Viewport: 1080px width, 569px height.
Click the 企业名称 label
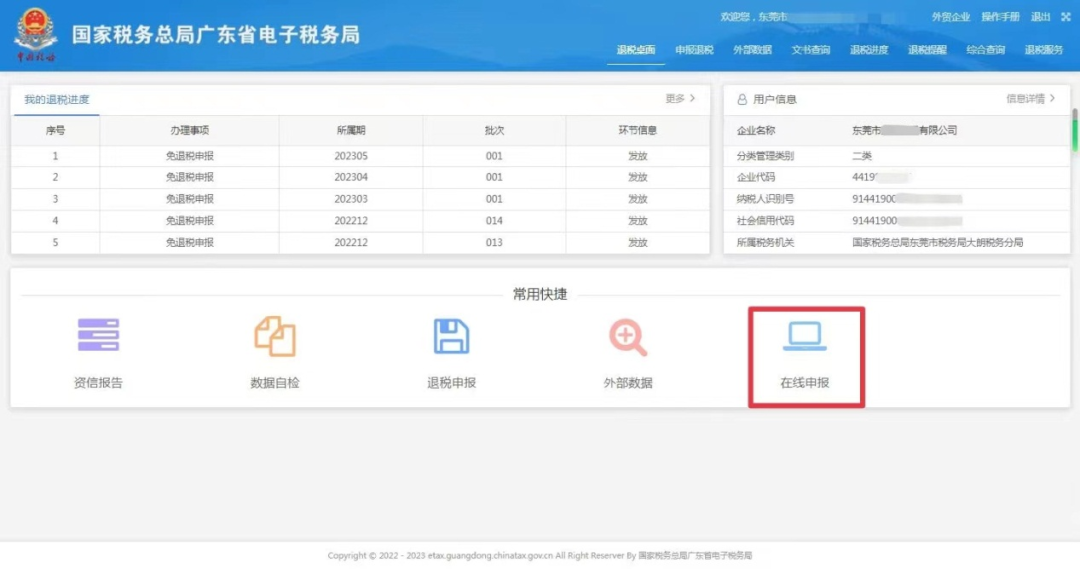756,130
